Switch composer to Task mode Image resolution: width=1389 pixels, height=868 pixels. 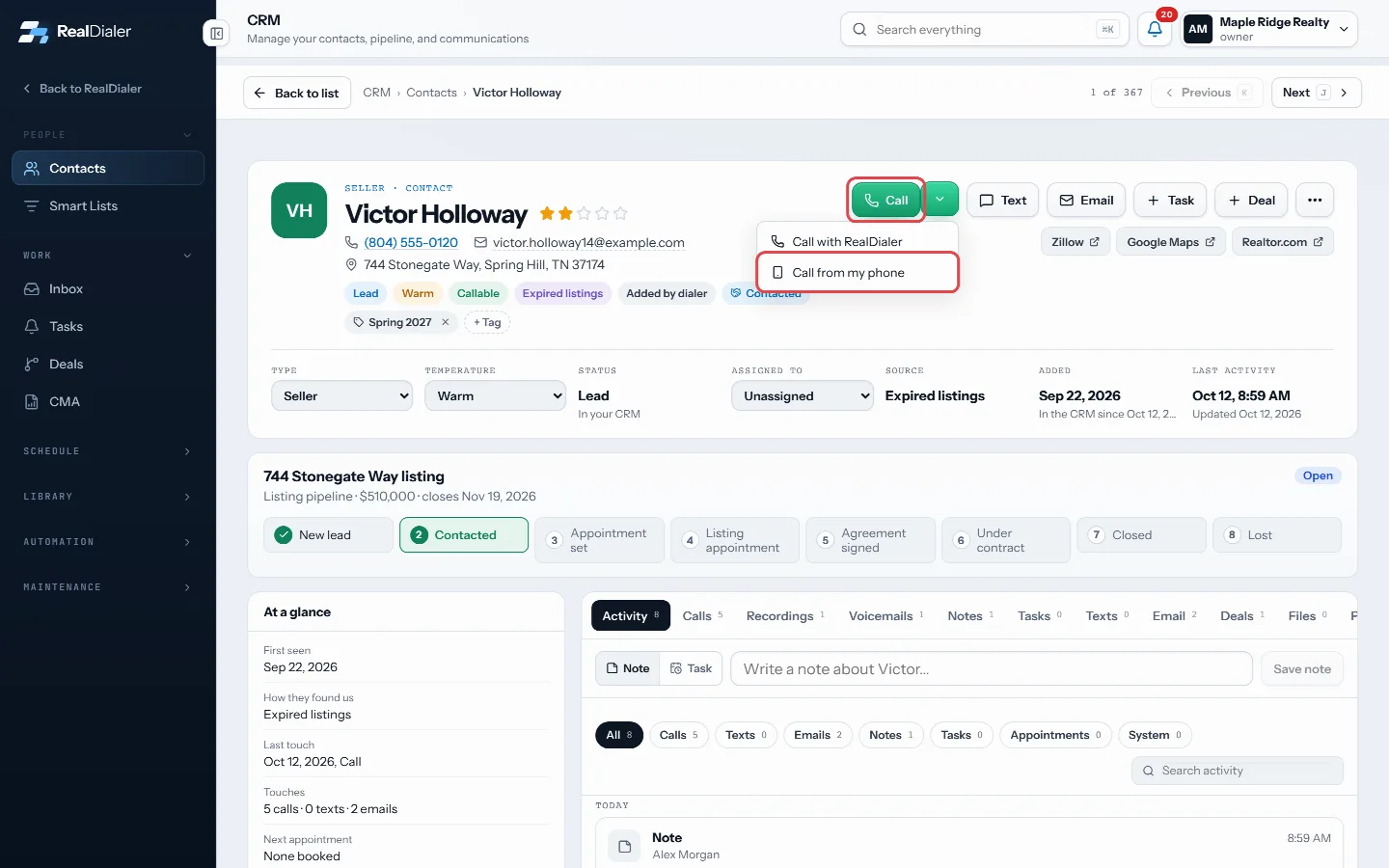(x=691, y=668)
